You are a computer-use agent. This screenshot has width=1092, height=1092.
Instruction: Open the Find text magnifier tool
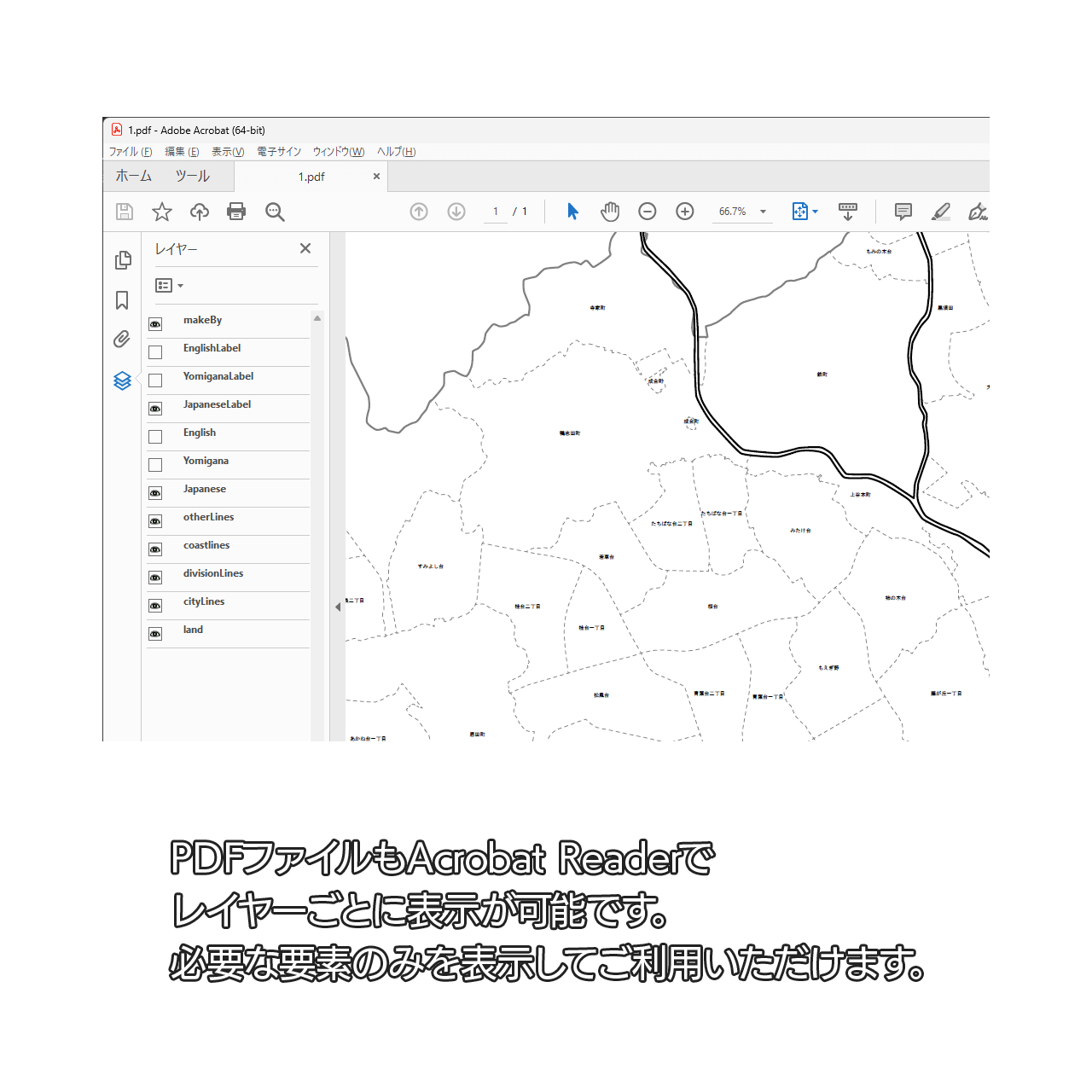pyautogui.click(x=275, y=212)
